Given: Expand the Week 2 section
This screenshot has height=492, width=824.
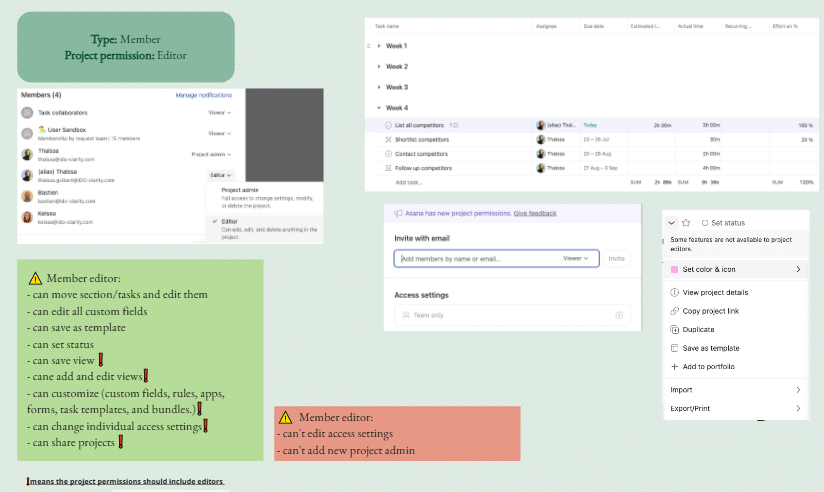Looking at the screenshot, I should point(379,66).
